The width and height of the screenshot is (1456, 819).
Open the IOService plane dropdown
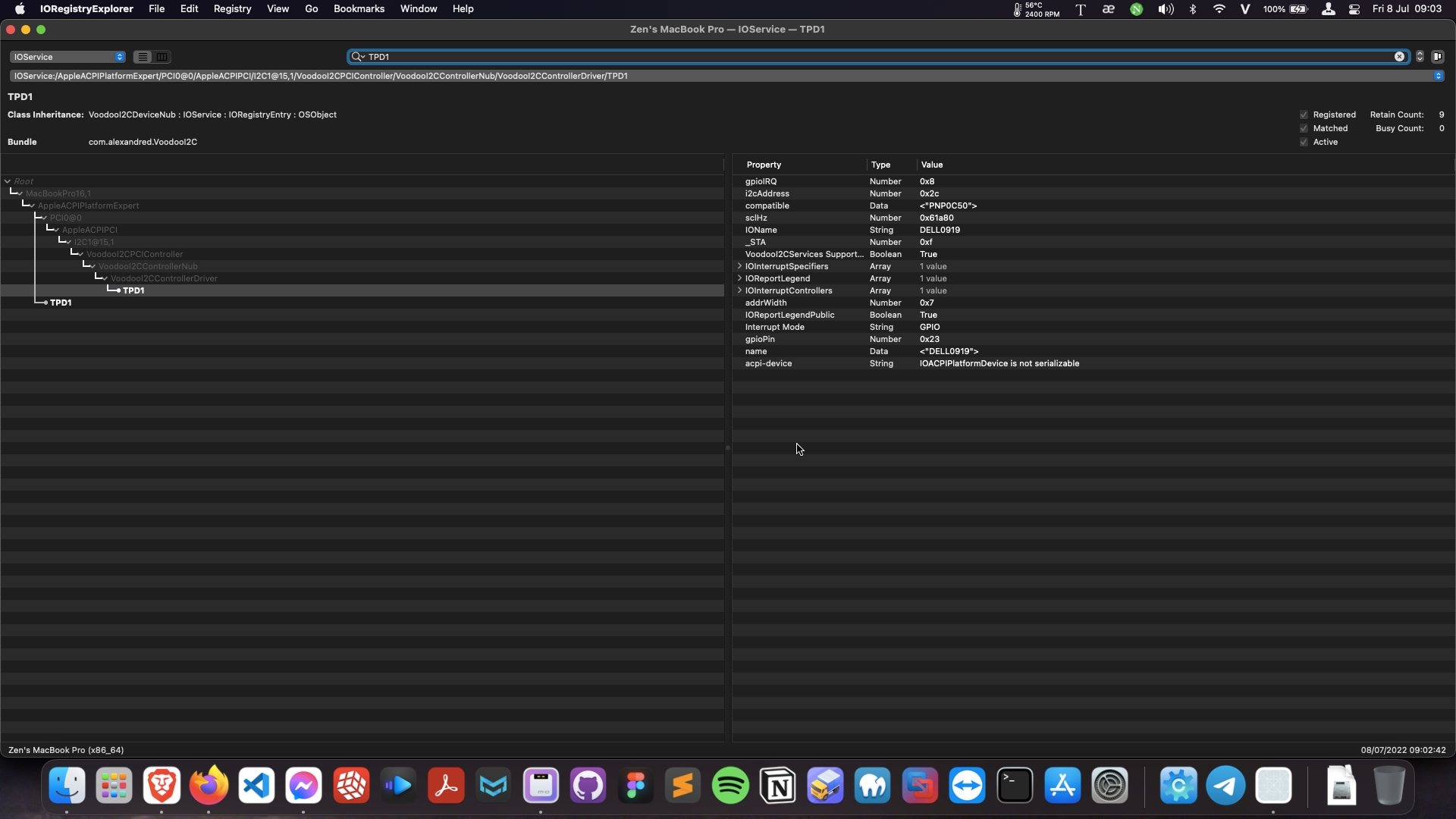pyautogui.click(x=67, y=57)
